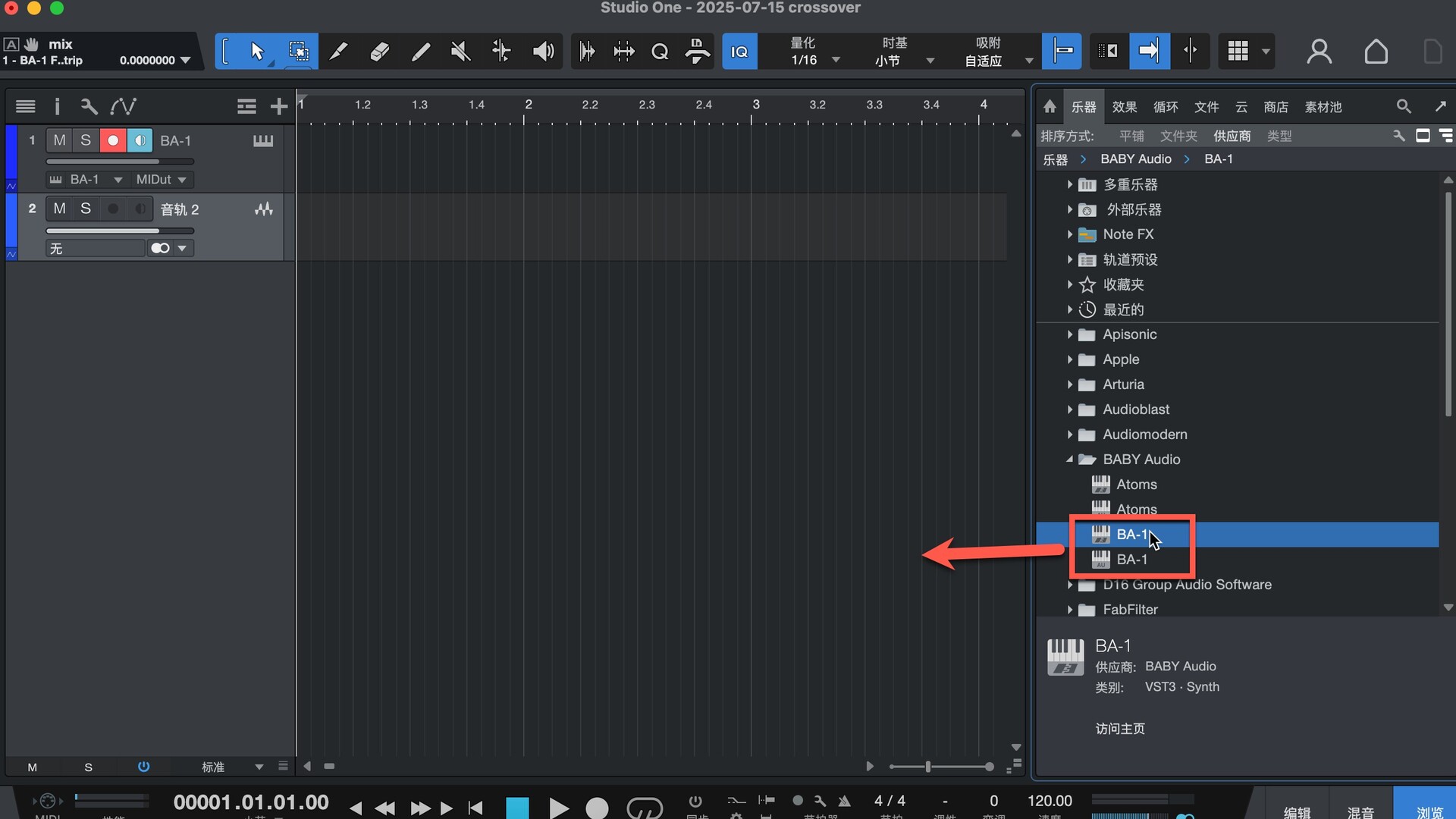Switch to 文件 files tab
1456x819 pixels.
click(x=1207, y=107)
